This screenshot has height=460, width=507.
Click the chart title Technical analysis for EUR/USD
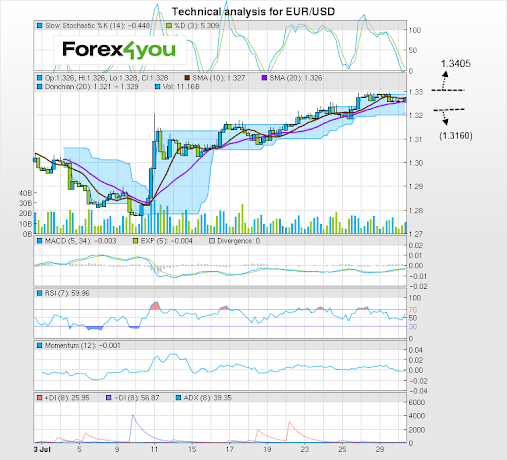[253, 12]
